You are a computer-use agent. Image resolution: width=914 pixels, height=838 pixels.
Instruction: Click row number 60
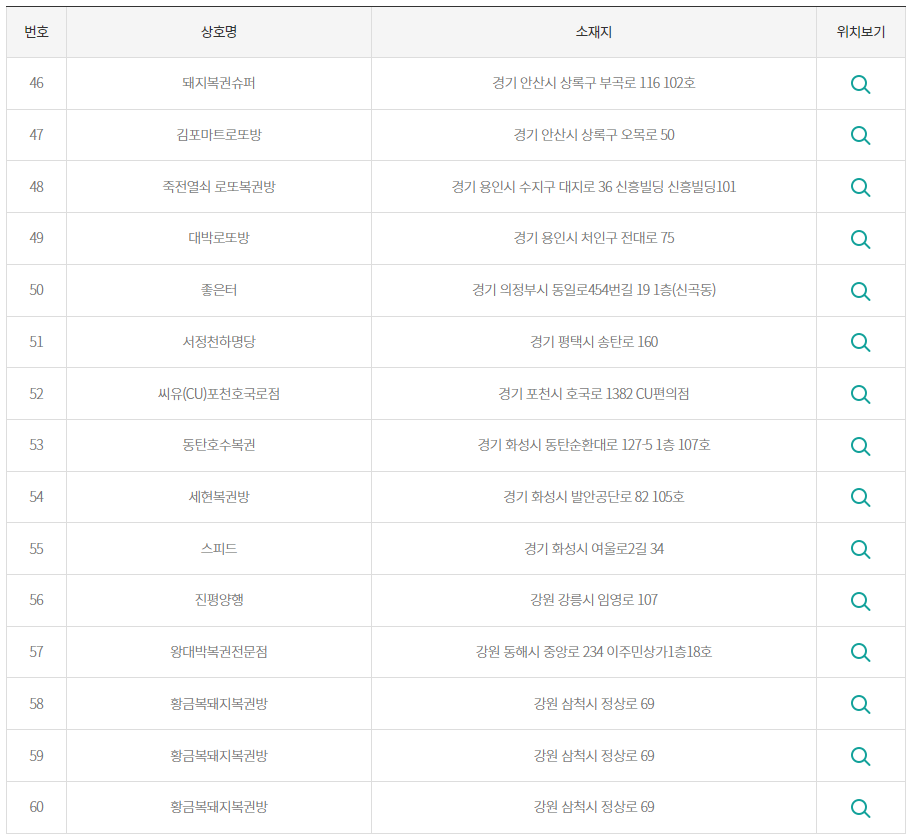36,807
